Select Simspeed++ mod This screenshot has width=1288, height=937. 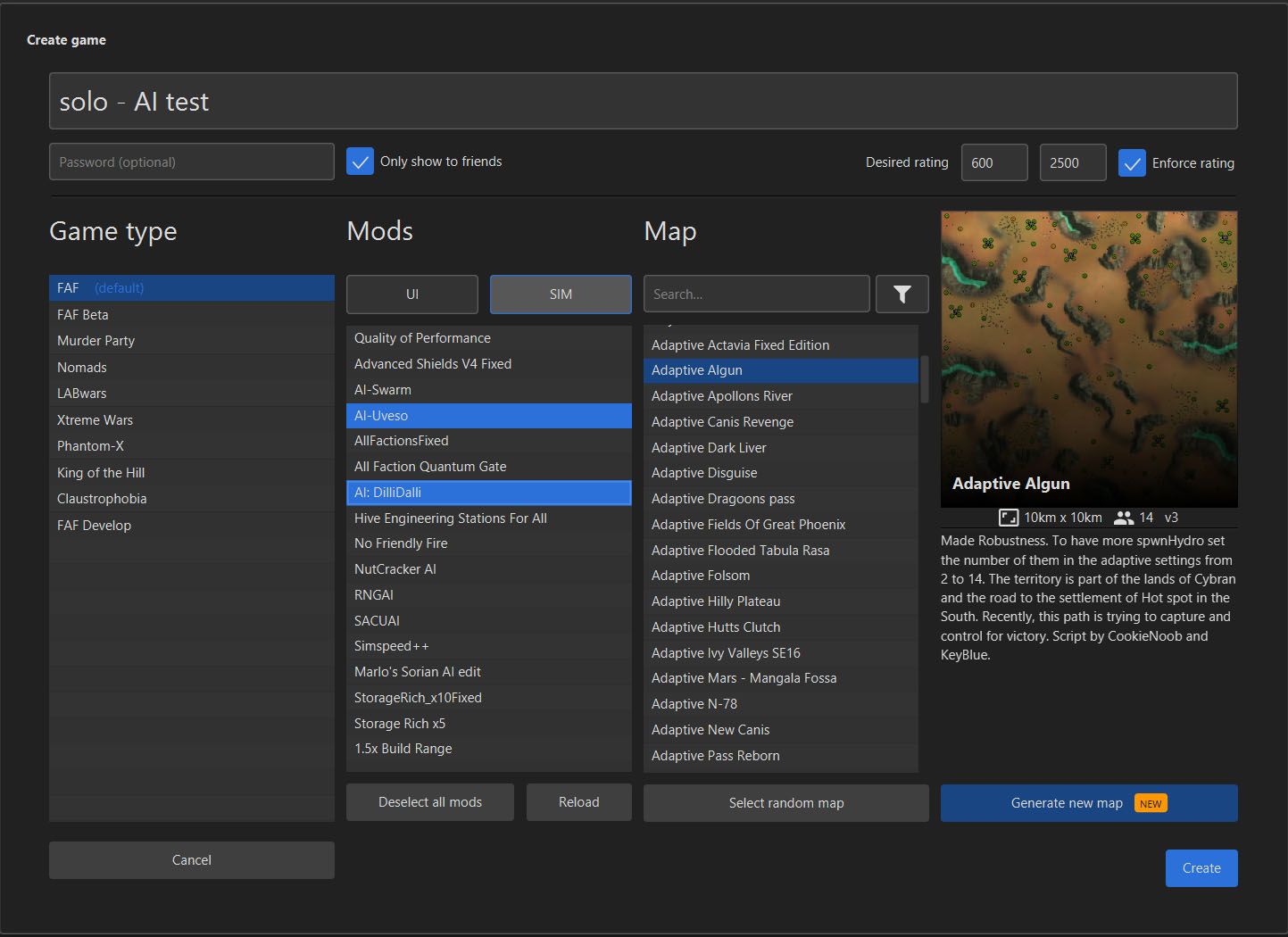(x=489, y=645)
